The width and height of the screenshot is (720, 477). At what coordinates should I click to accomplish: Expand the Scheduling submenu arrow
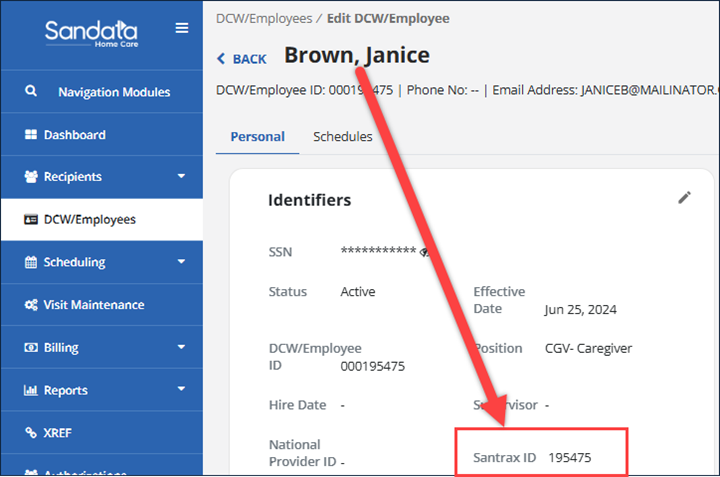click(x=181, y=262)
